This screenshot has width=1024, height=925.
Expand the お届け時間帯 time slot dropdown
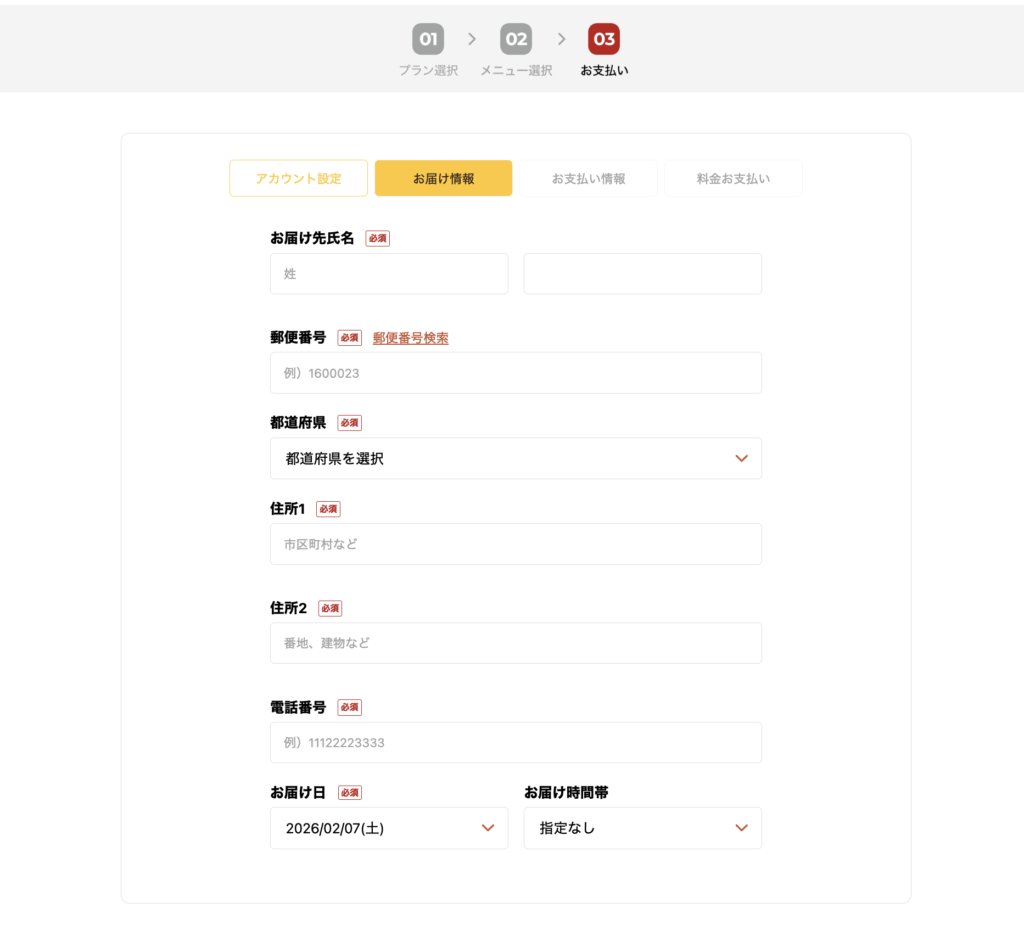point(643,828)
